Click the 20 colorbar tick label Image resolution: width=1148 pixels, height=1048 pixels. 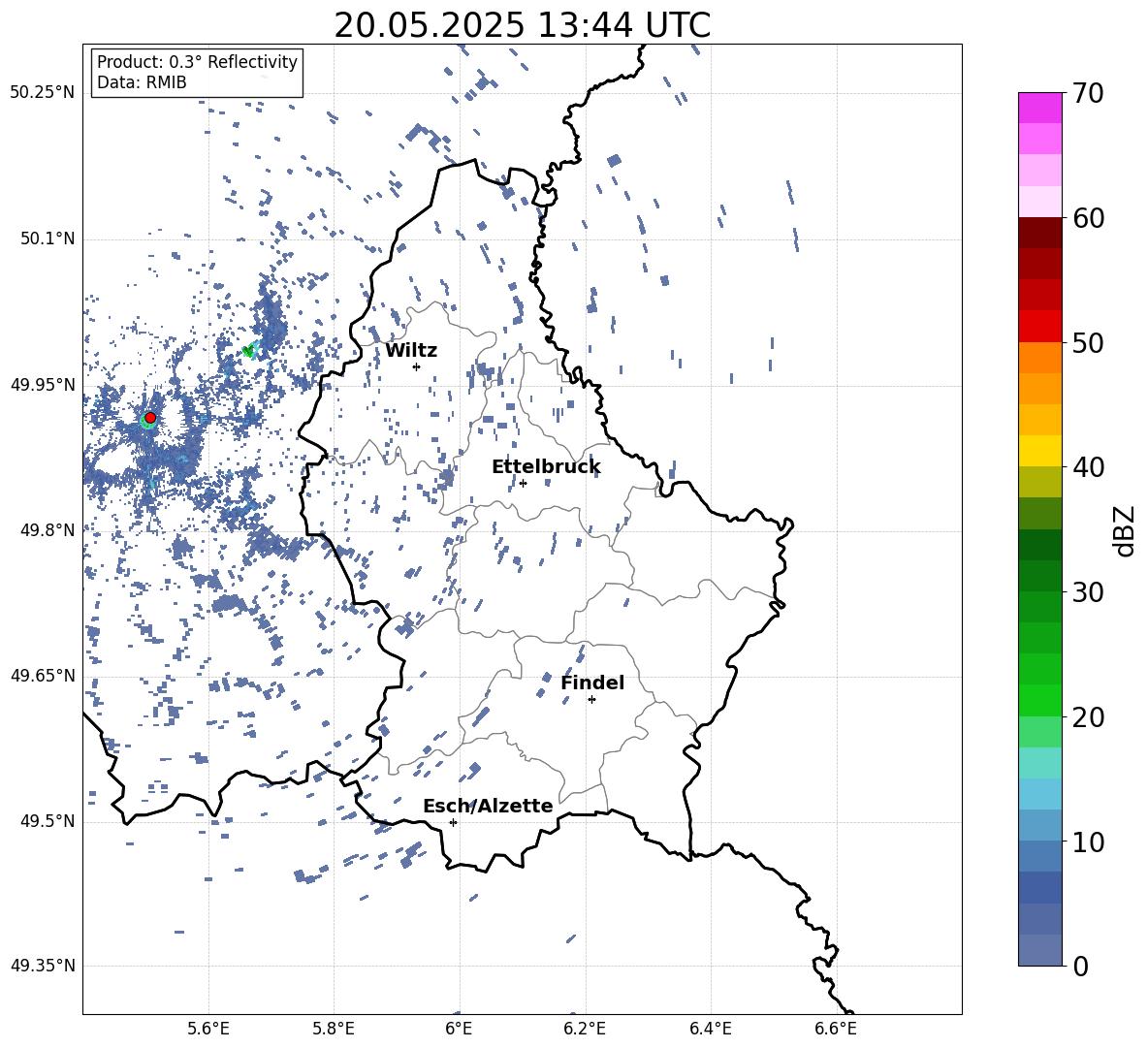point(1088,717)
